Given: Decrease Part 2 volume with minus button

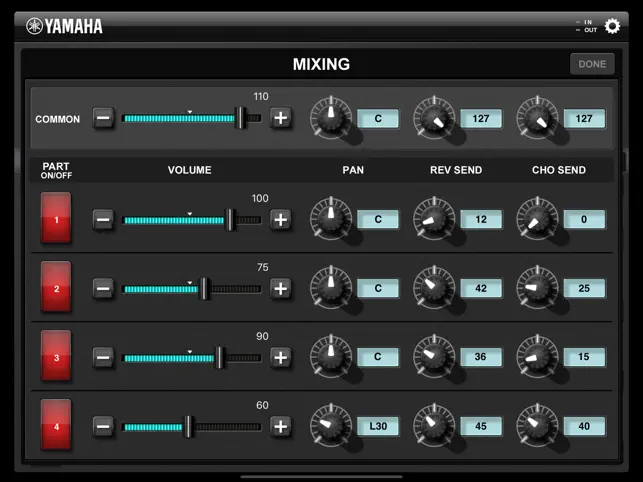Looking at the screenshot, I should (103, 289).
